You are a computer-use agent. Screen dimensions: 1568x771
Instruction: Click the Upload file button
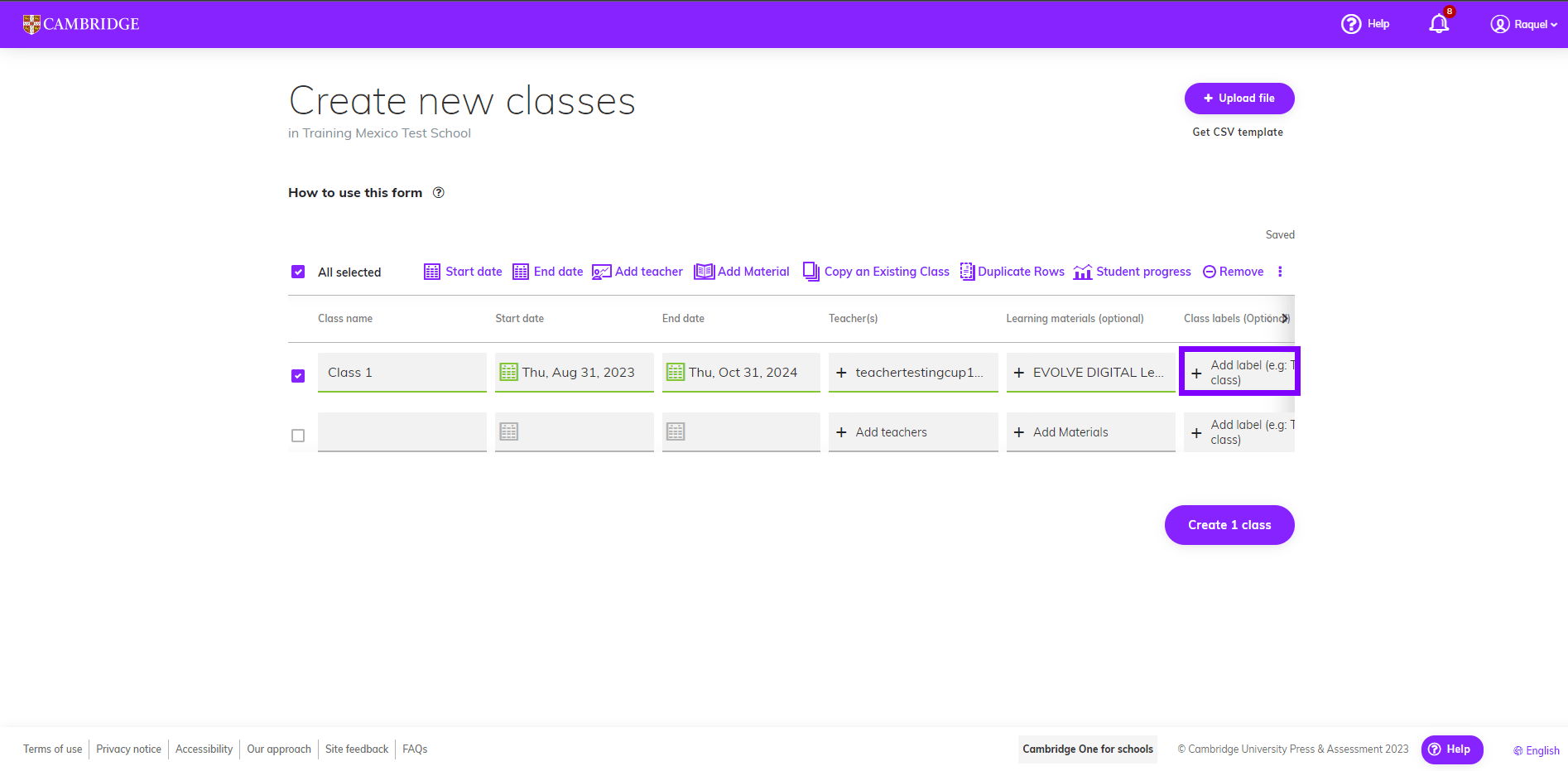1239,98
